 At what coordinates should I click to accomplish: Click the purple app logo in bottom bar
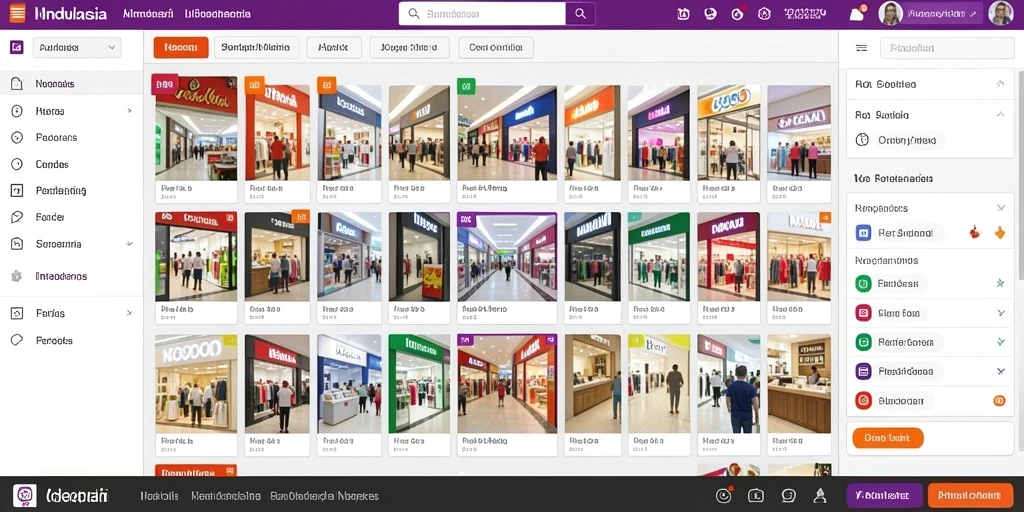point(24,496)
